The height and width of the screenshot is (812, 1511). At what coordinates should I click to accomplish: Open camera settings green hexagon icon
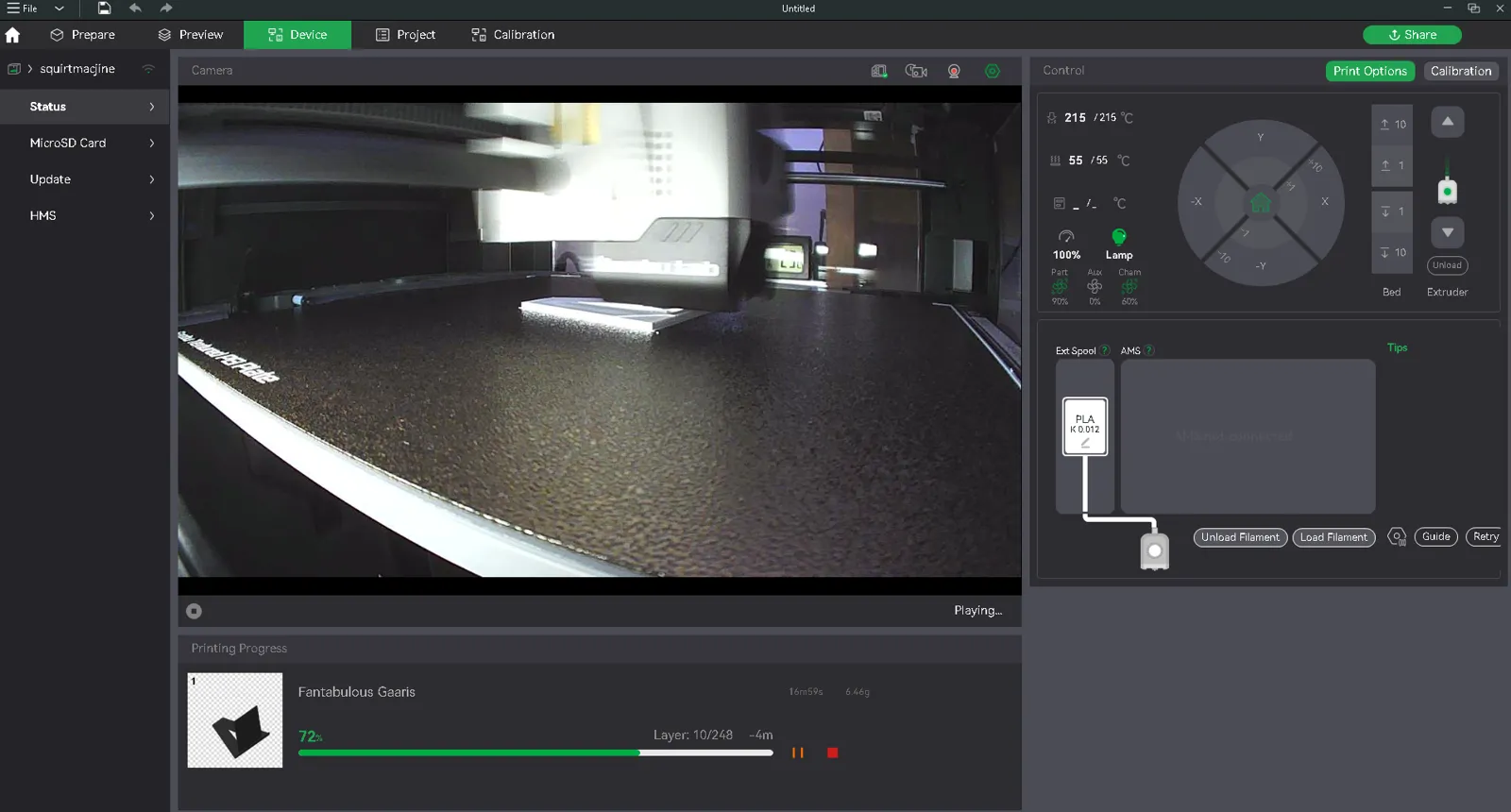[993, 71]
